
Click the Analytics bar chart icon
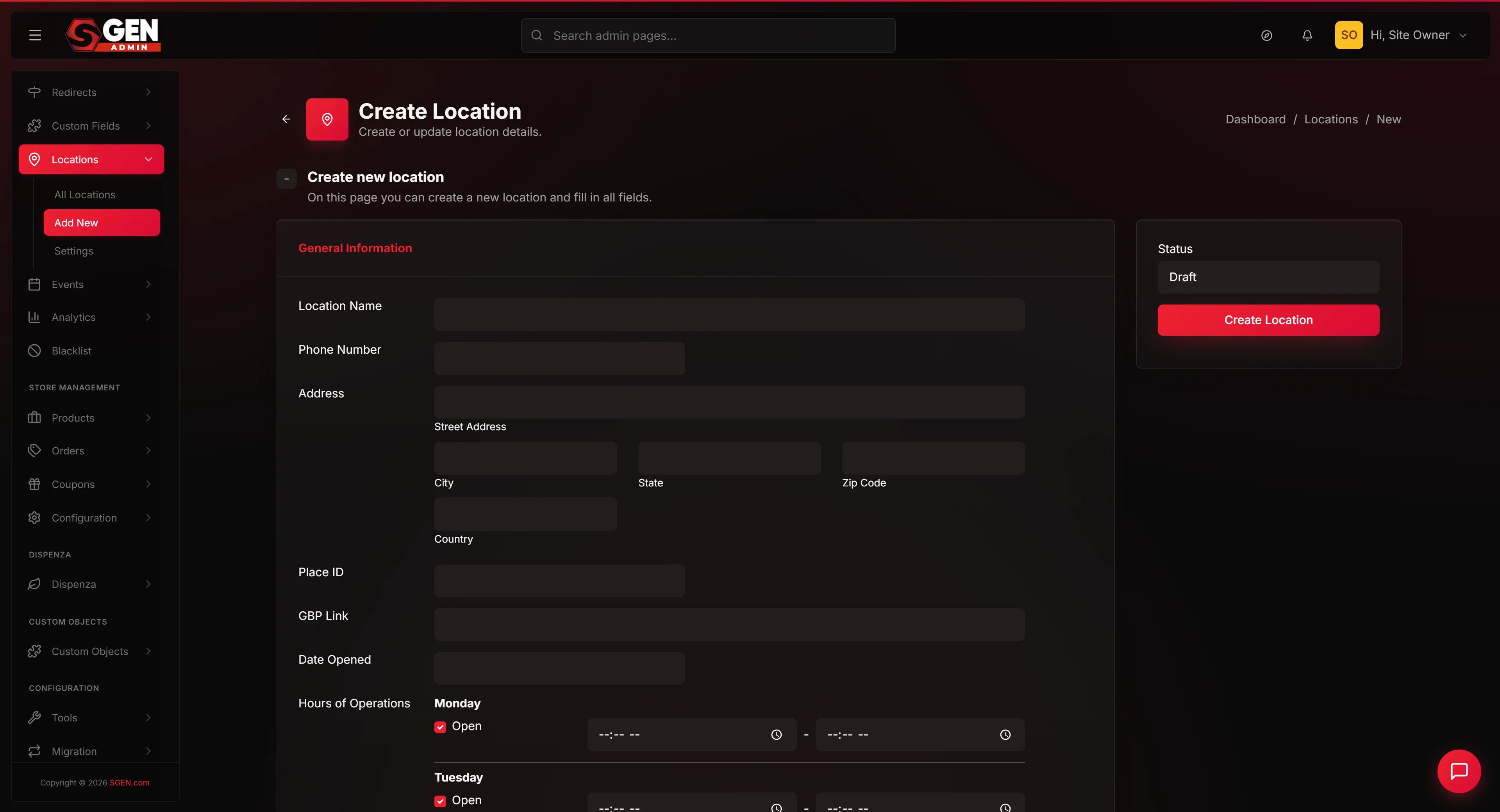(x=34, y=317)
